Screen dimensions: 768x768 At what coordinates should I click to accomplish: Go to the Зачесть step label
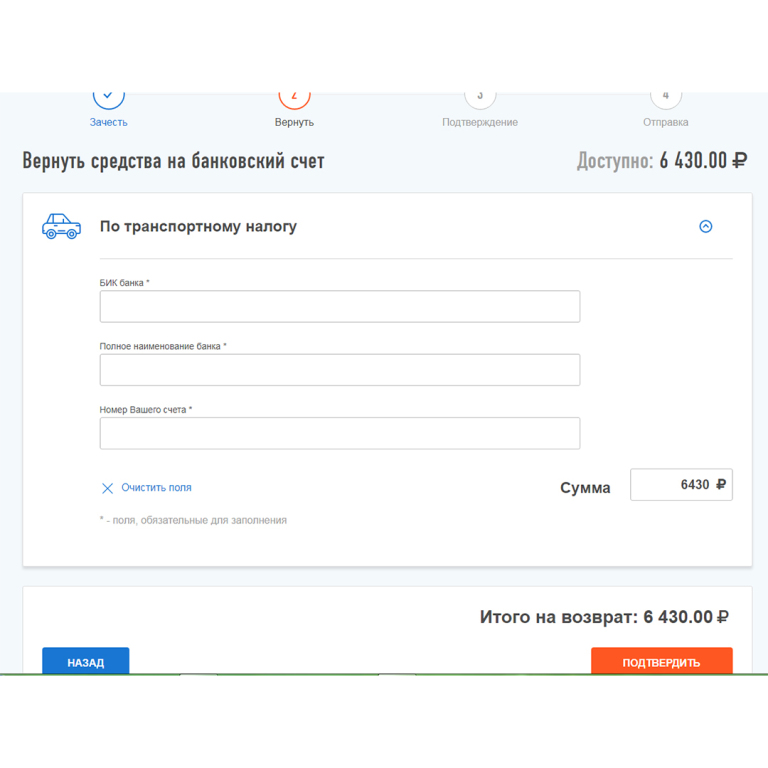(109, 122)
